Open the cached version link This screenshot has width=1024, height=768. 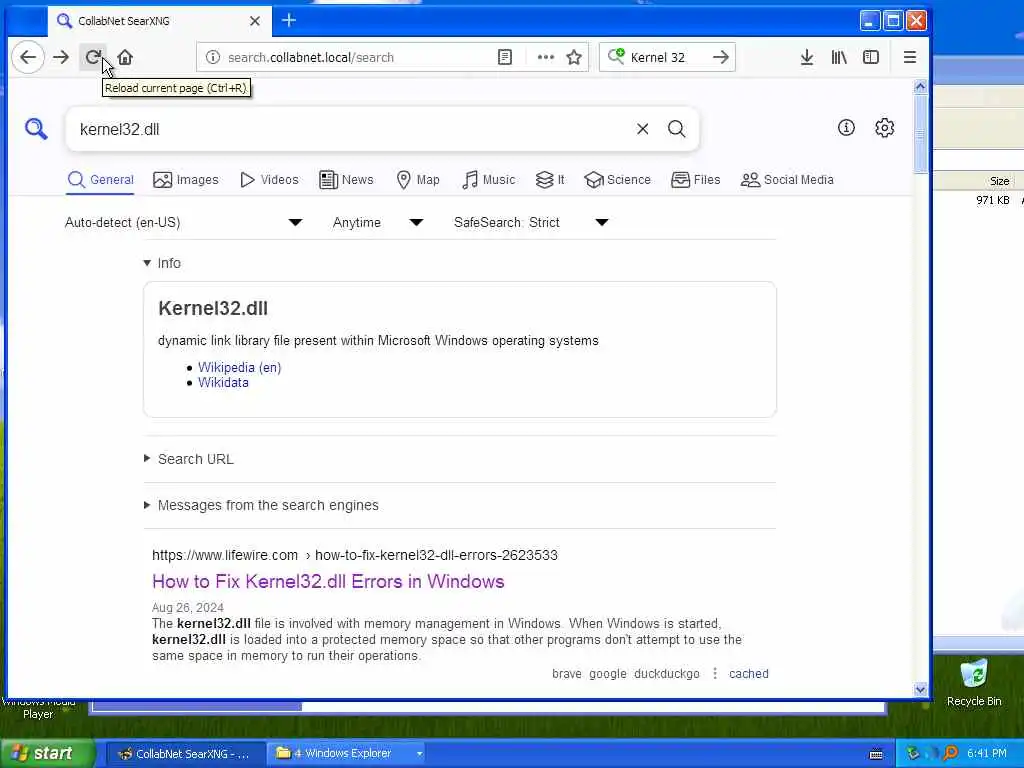[x=748, y=673]
